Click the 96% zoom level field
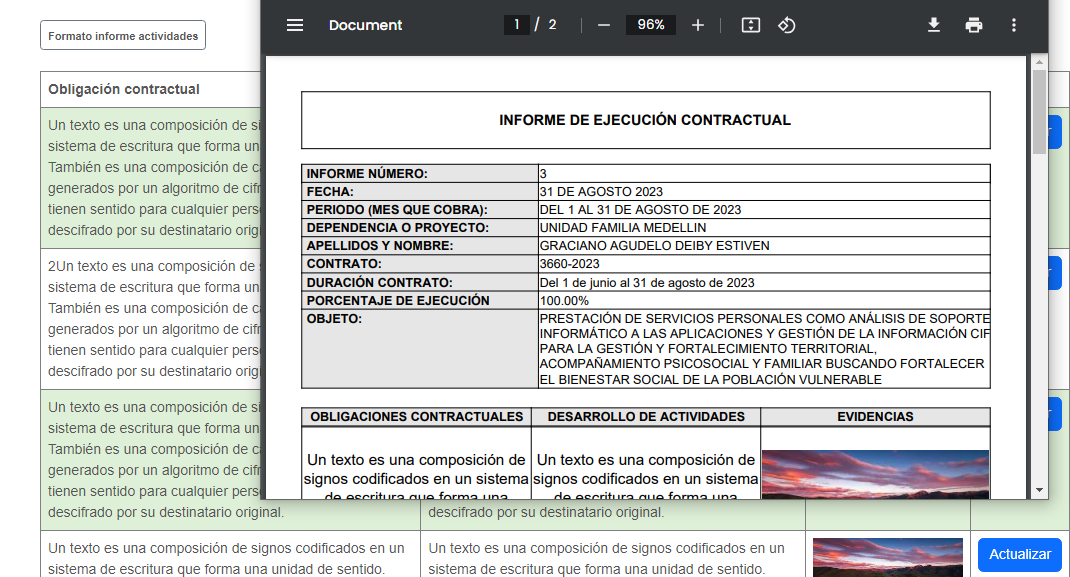 point(650,25)
